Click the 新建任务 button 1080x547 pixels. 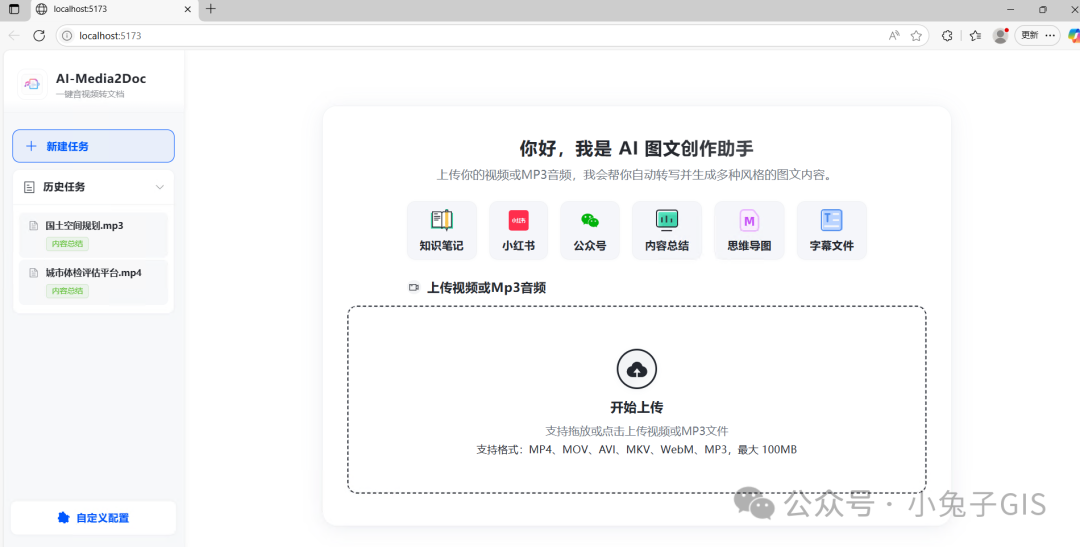click(93, 146)
